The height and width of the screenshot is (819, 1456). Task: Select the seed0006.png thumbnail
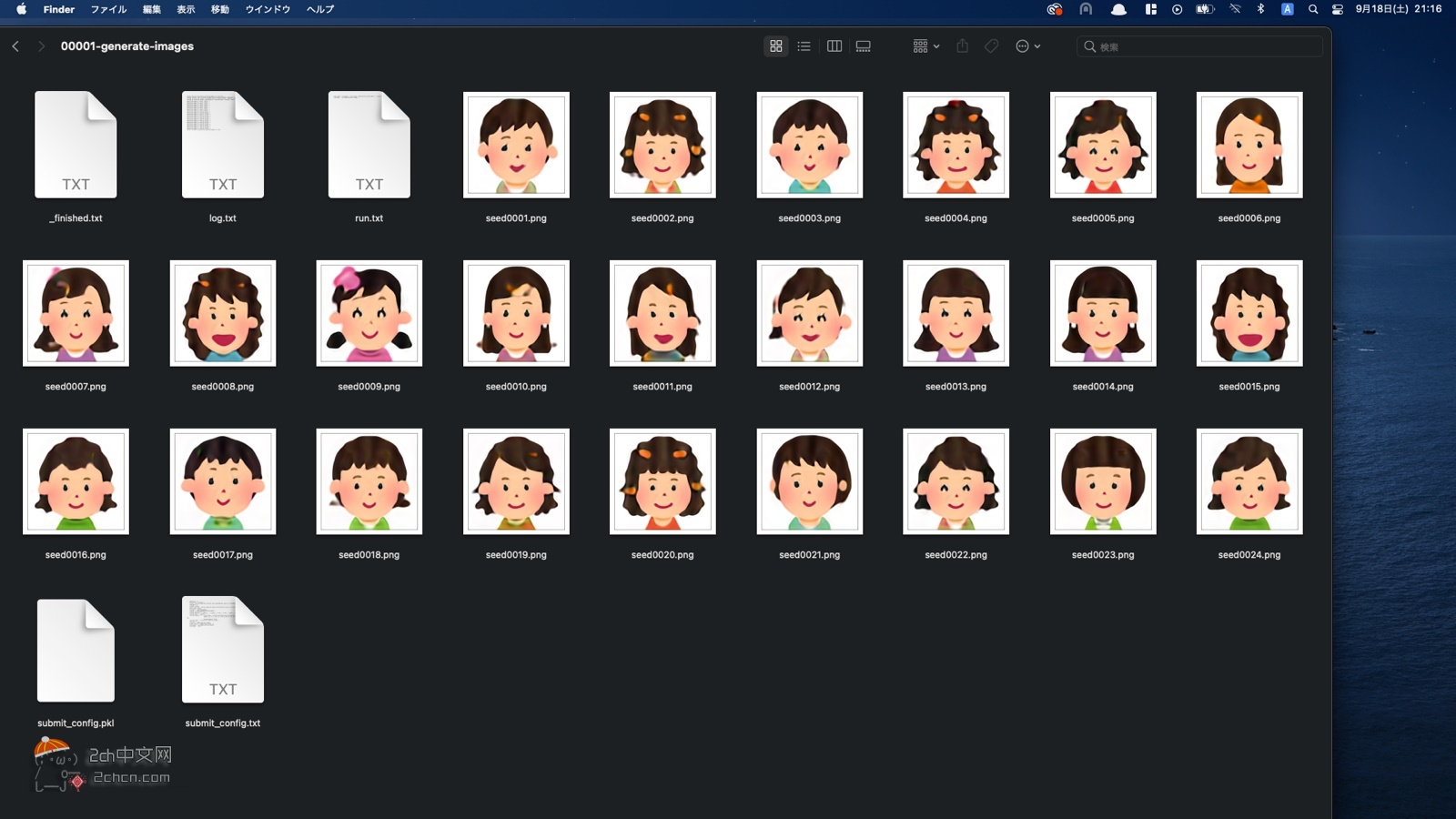(x=1249, y=145)
